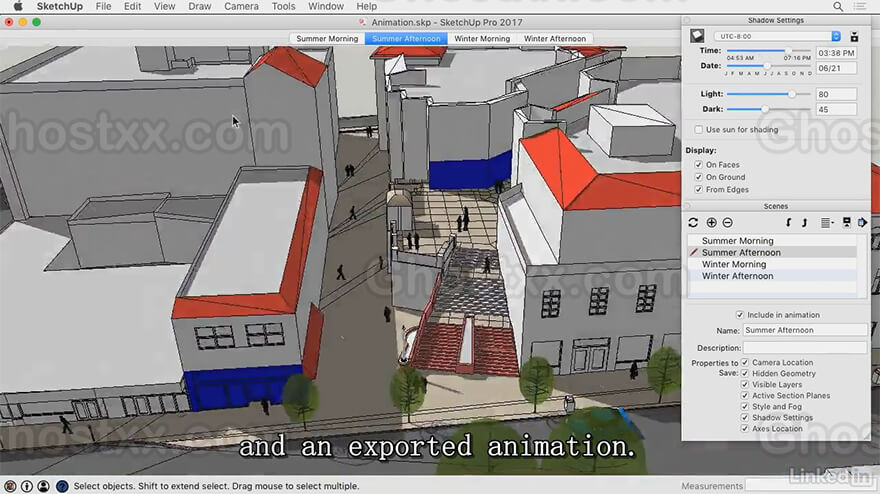Image resolution: width=880 pixels, height=494 pixels.
Task: Open Spotlight search in menu bar
Action: point(837,6)
